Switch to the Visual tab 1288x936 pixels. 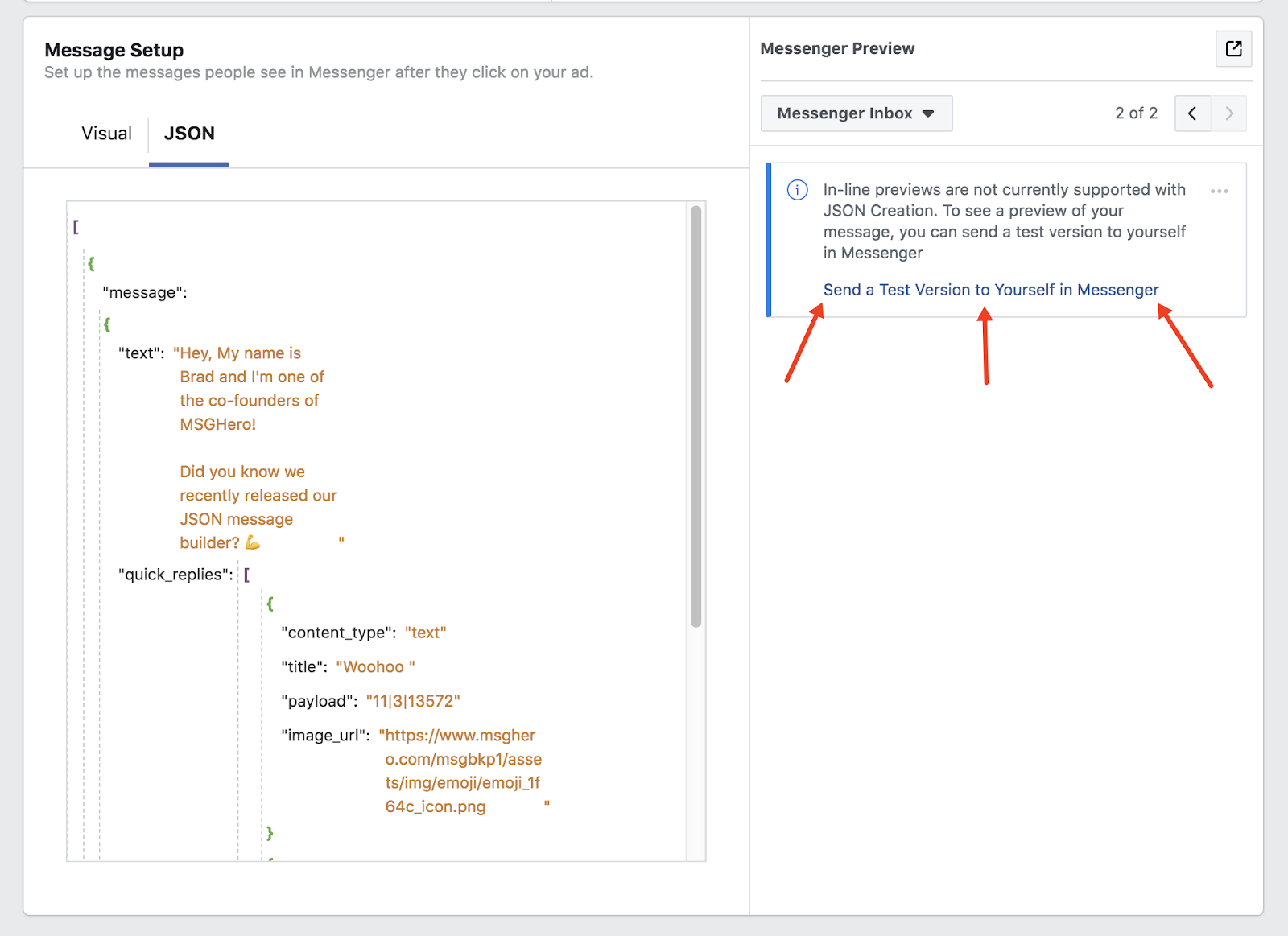(106, 134)
